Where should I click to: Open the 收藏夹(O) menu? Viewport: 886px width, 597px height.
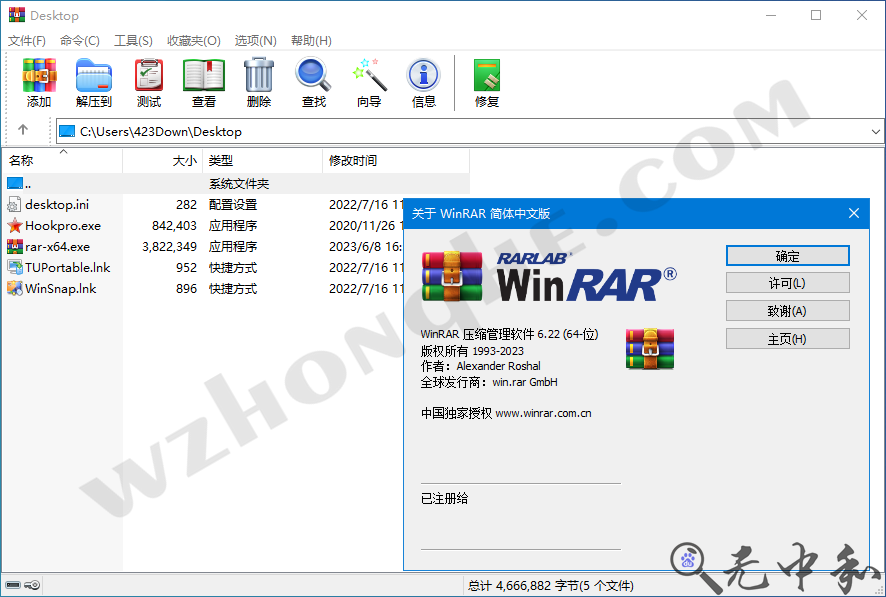tap(193, 40)
